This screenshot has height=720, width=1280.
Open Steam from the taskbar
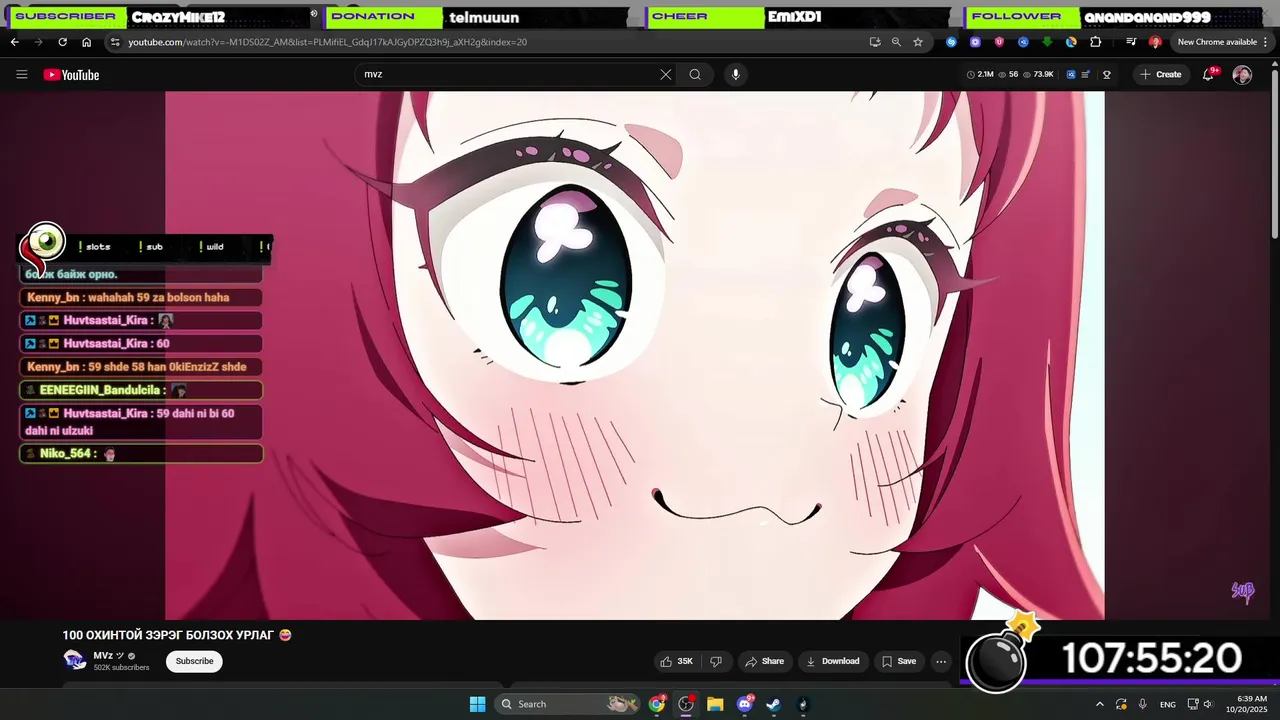pyautogui.click(x=774, y=704)
